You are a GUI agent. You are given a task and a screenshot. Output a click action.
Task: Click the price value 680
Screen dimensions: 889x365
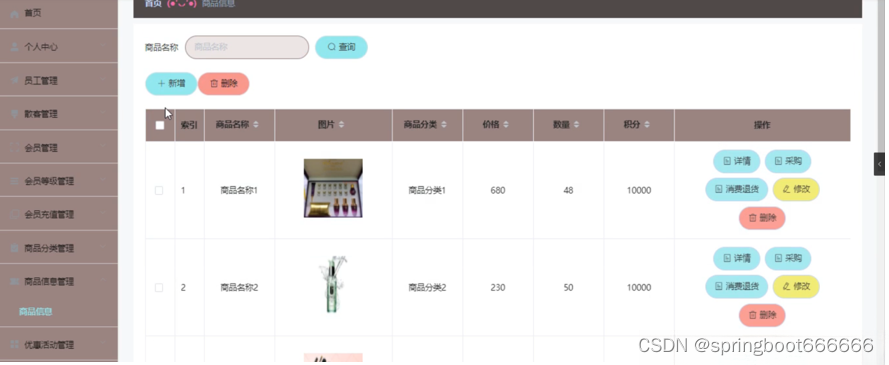498,190
